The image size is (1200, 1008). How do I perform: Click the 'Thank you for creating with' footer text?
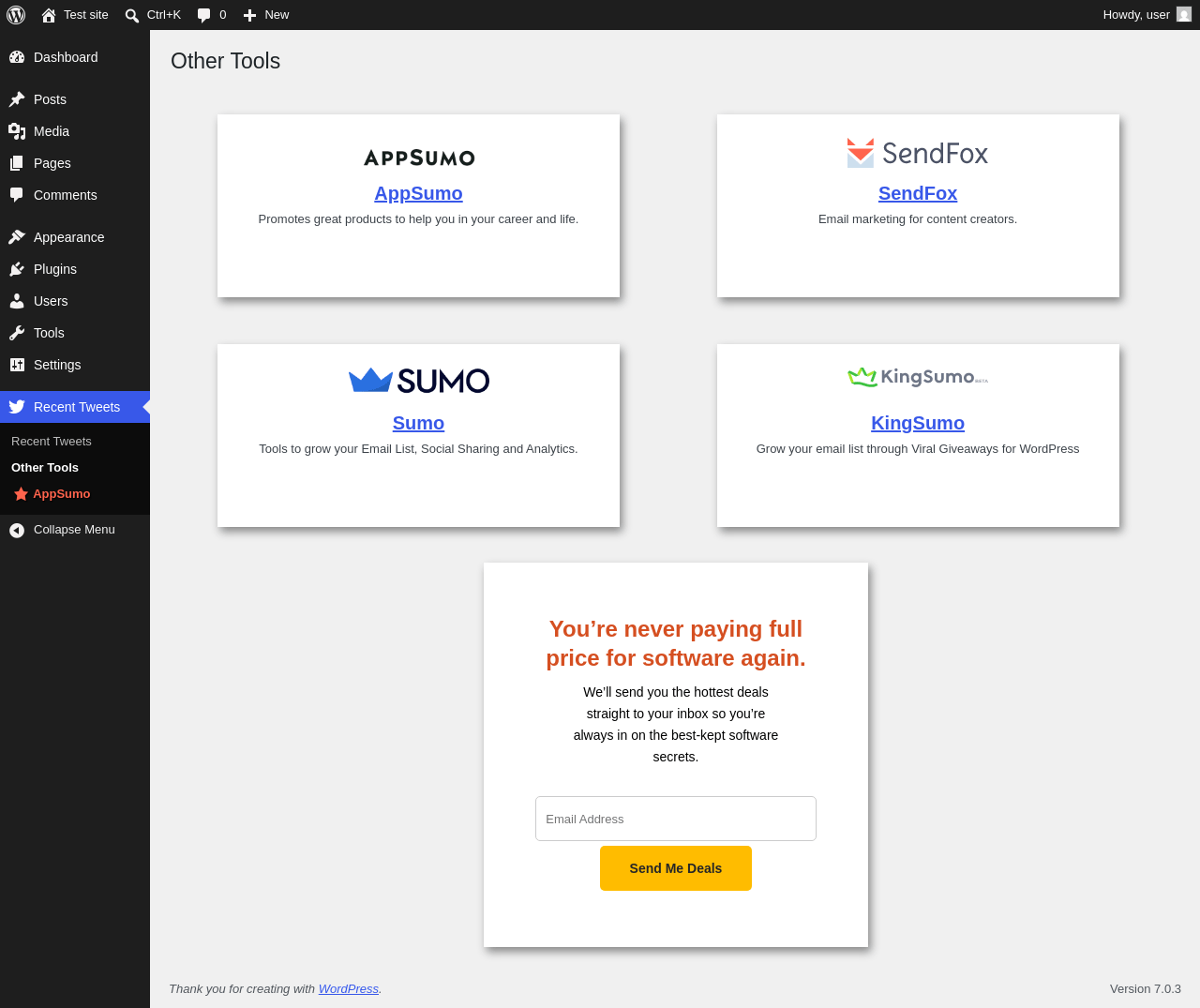tap(242, 989)
